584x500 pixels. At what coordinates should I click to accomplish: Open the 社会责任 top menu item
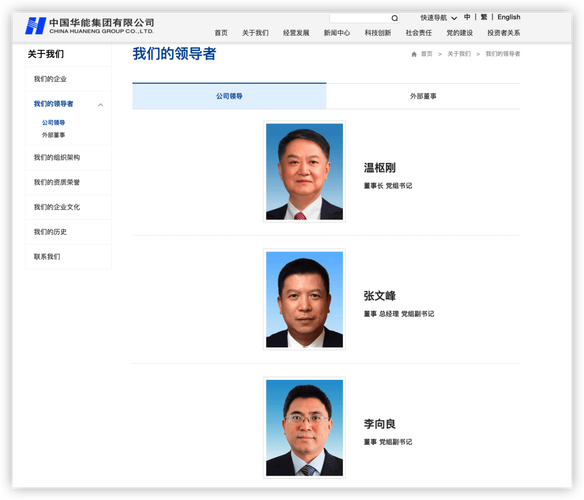[x=419, y=33]
